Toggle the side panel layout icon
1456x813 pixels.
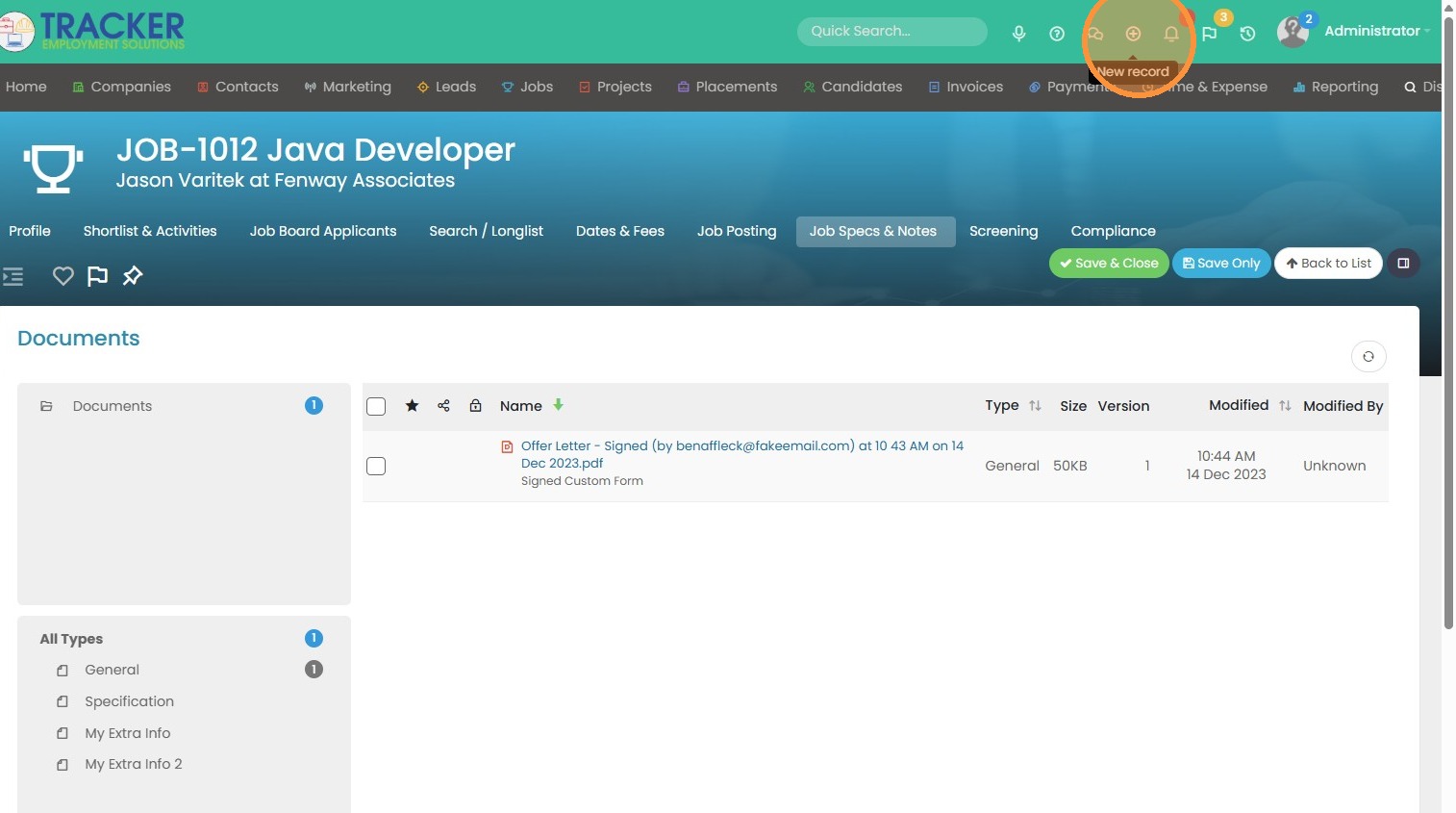tap(1403, 264)
